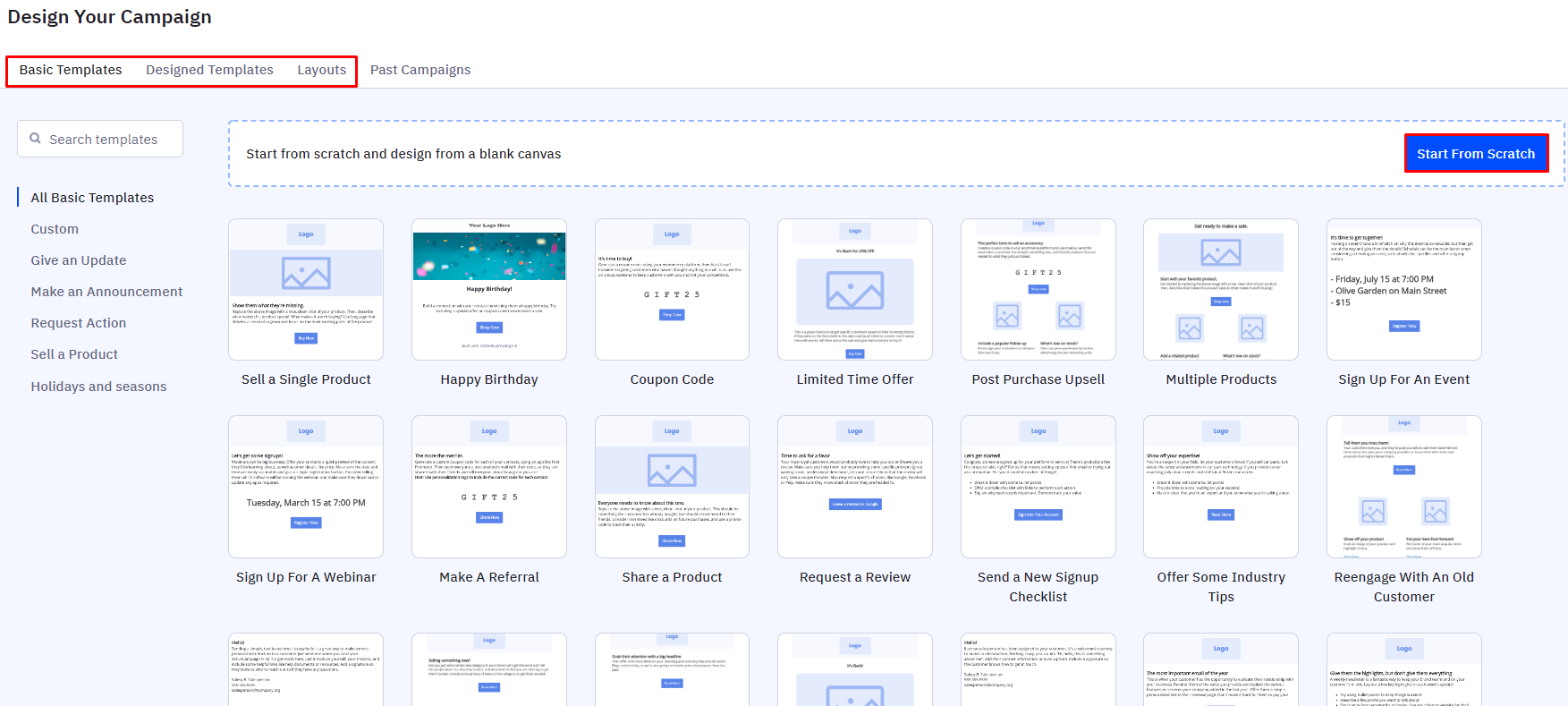Open the Designed Templates tab

(x=209, y=70)
